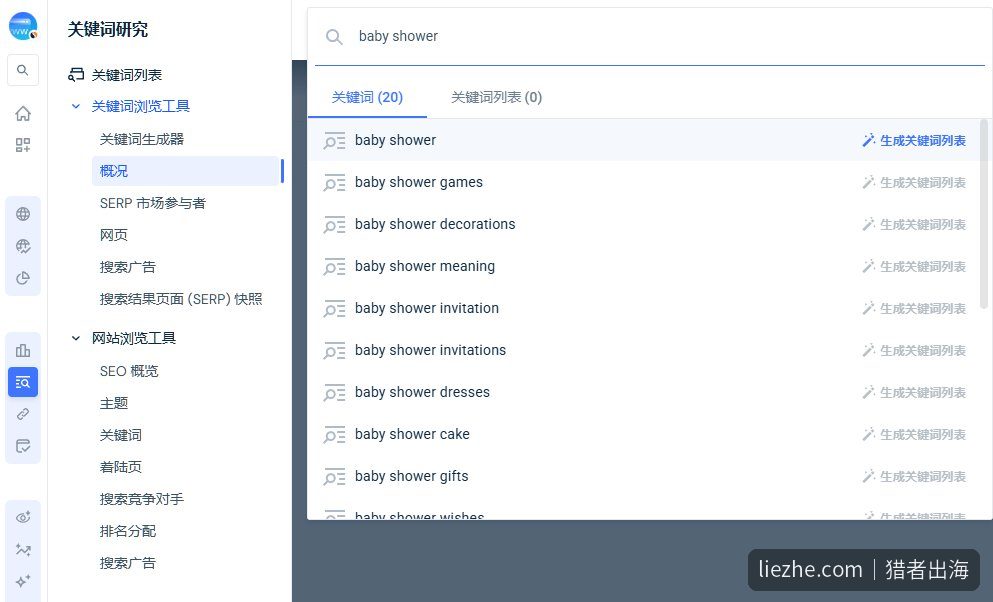Open the pie chart icon
The image size is (993, 602).
(23, 278)
